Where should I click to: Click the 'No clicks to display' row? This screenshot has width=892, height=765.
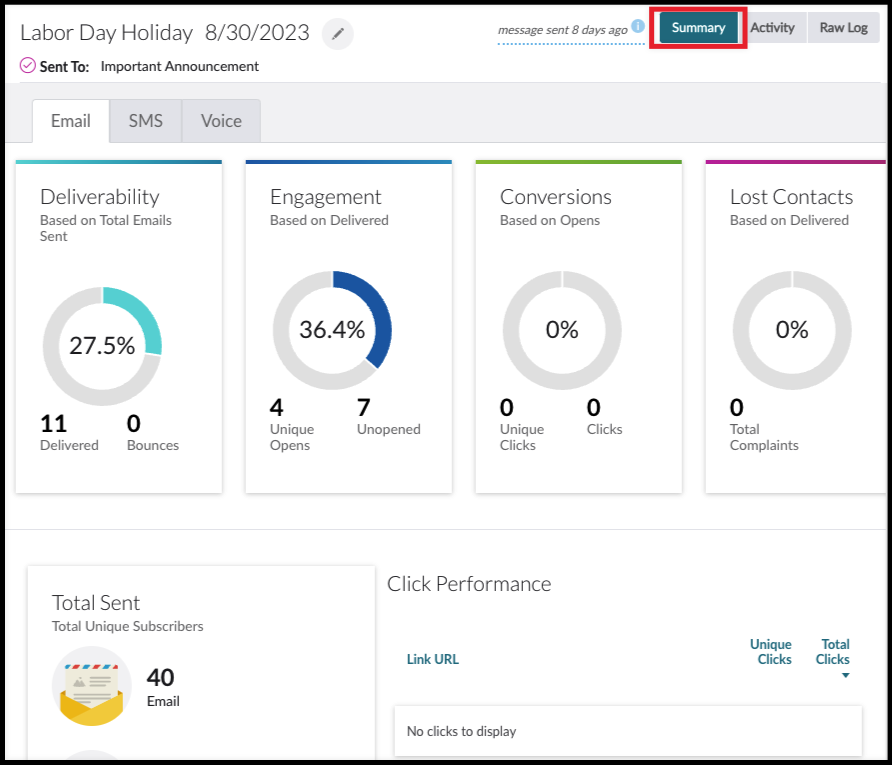click(x=628, y=731)
